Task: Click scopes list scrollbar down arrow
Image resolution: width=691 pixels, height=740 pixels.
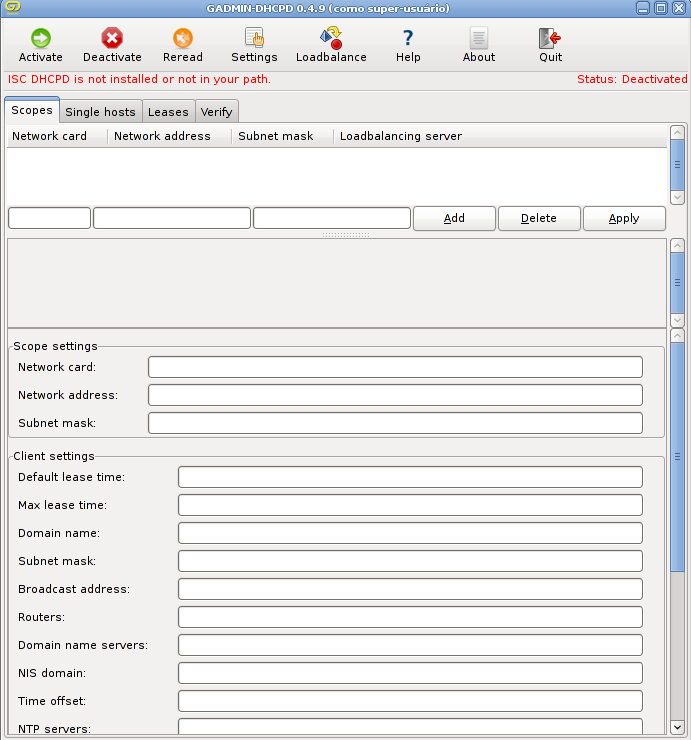Action: (677, 197)
